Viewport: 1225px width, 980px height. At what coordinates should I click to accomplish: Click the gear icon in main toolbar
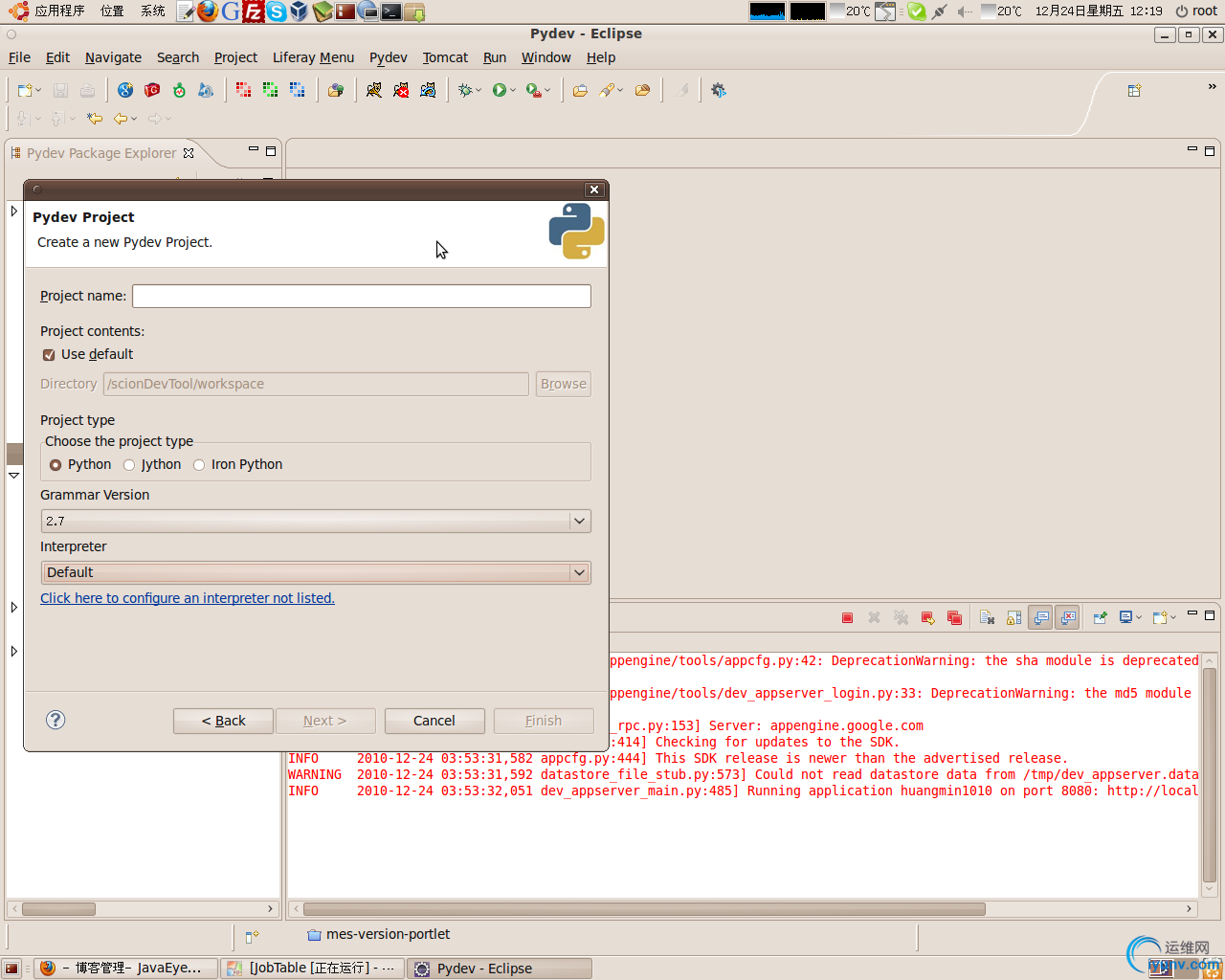coord(719,90)
